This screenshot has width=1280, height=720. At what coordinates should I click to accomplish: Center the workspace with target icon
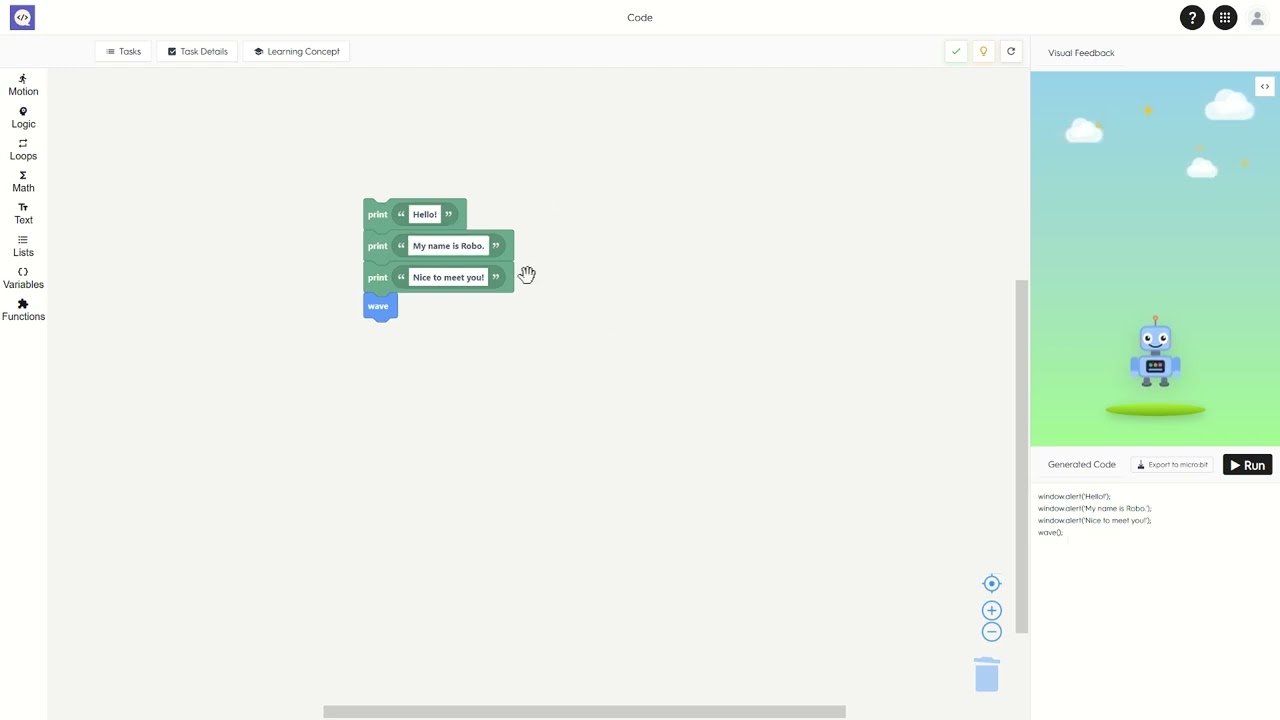coord(992,584)
